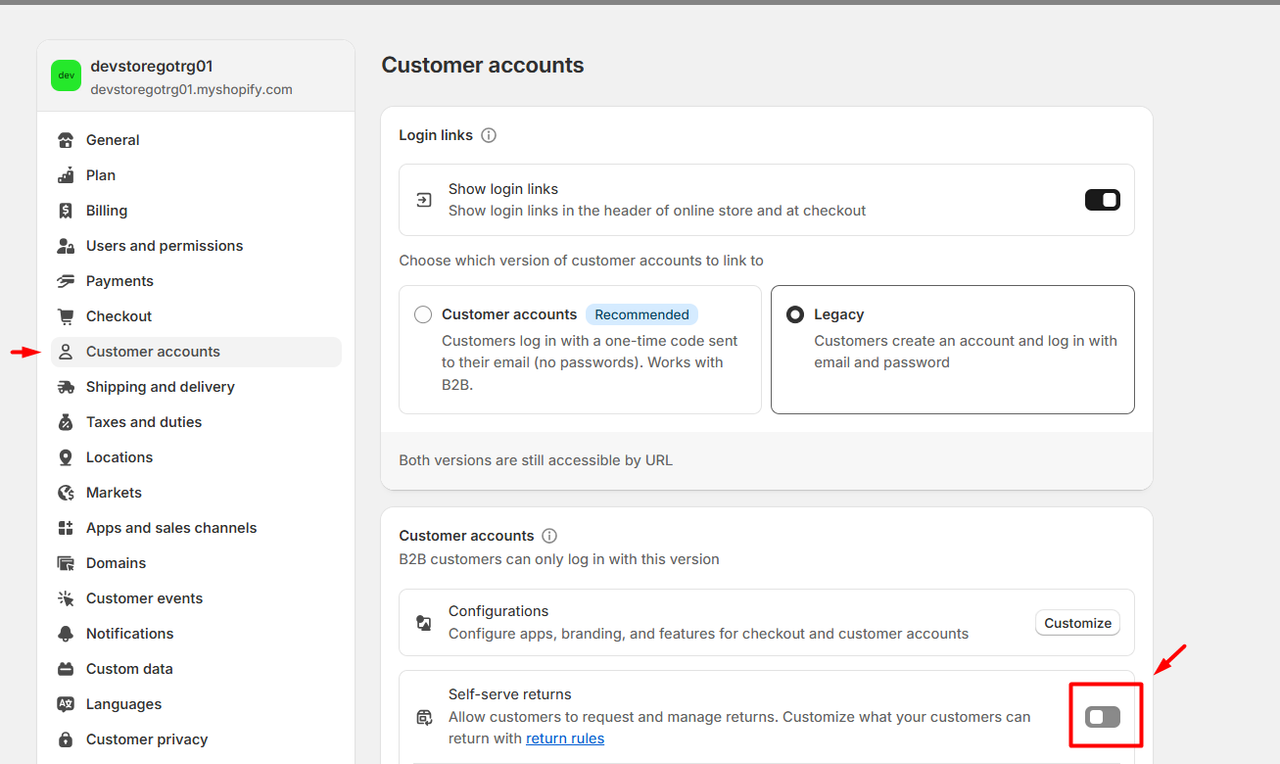The height and width of the screenshot is (764, 1280).
Task: Go to Taxes and duties settings
Action: tap(143, 422)
